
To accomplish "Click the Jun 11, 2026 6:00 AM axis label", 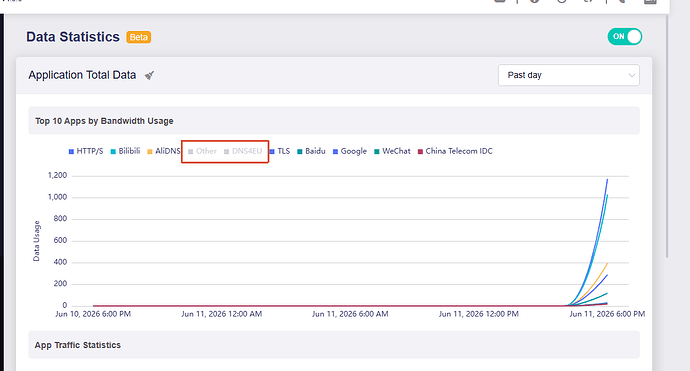I will tap(350, 314).
